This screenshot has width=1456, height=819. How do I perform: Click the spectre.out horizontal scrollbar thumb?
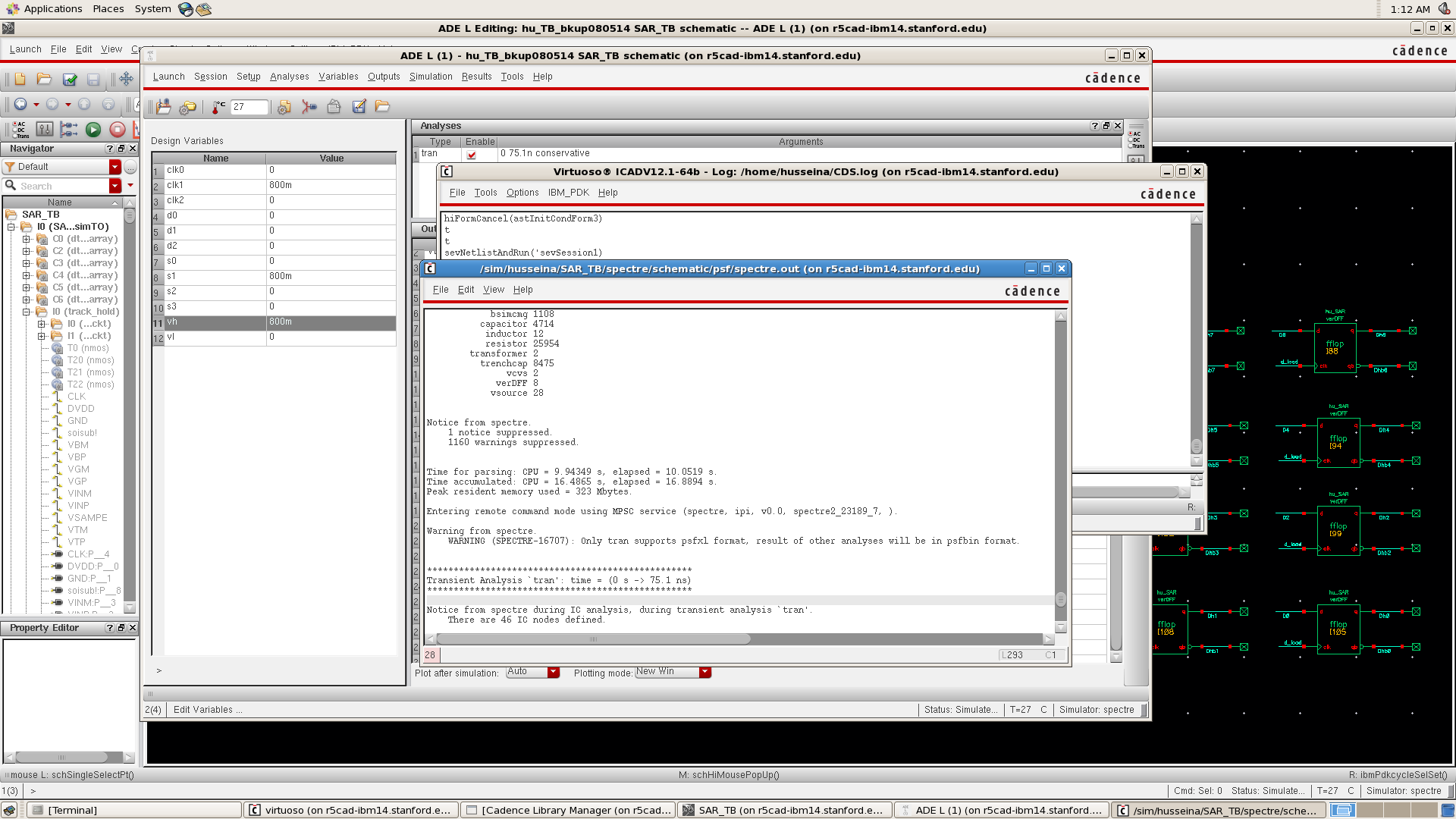[594, 639]
